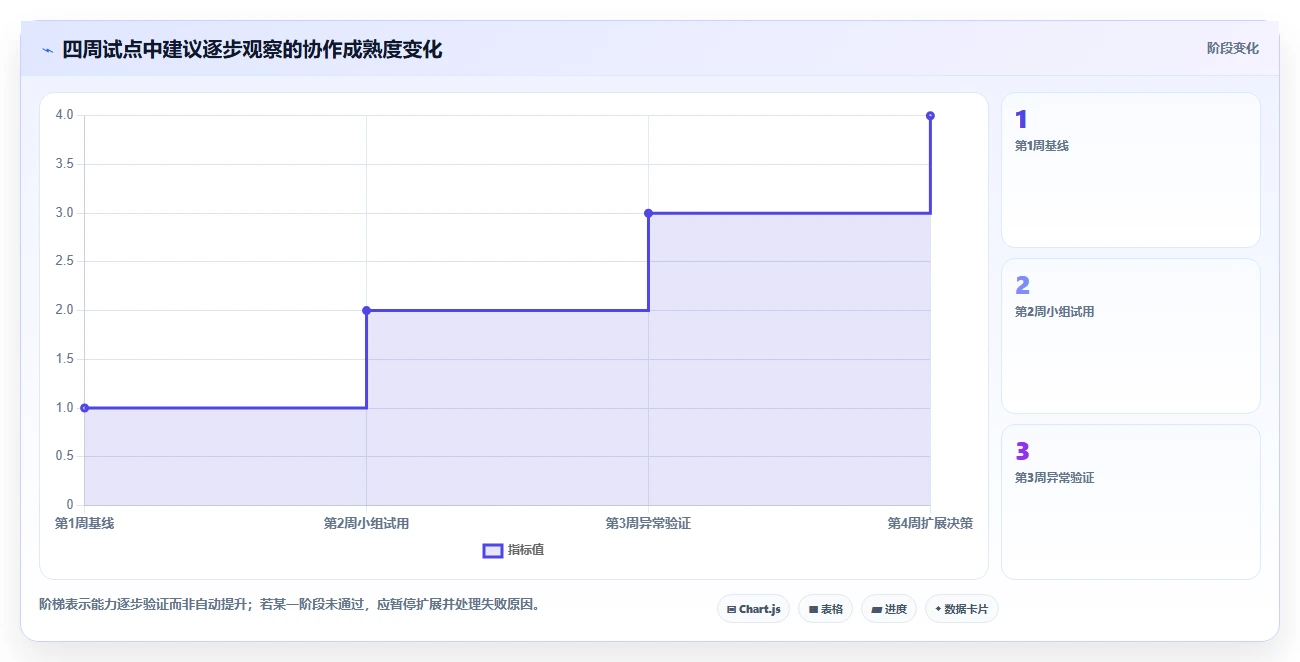
Task: Click the data point at 第1周基线
Action: click(84, 408)
